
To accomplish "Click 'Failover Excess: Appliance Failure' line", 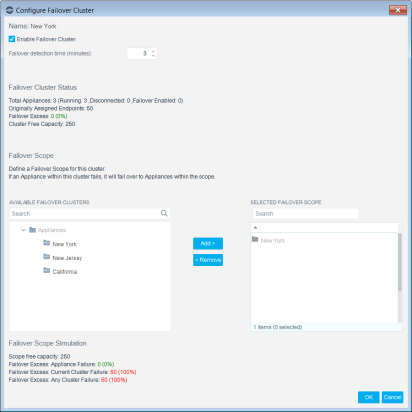I will tap(61, 364).
